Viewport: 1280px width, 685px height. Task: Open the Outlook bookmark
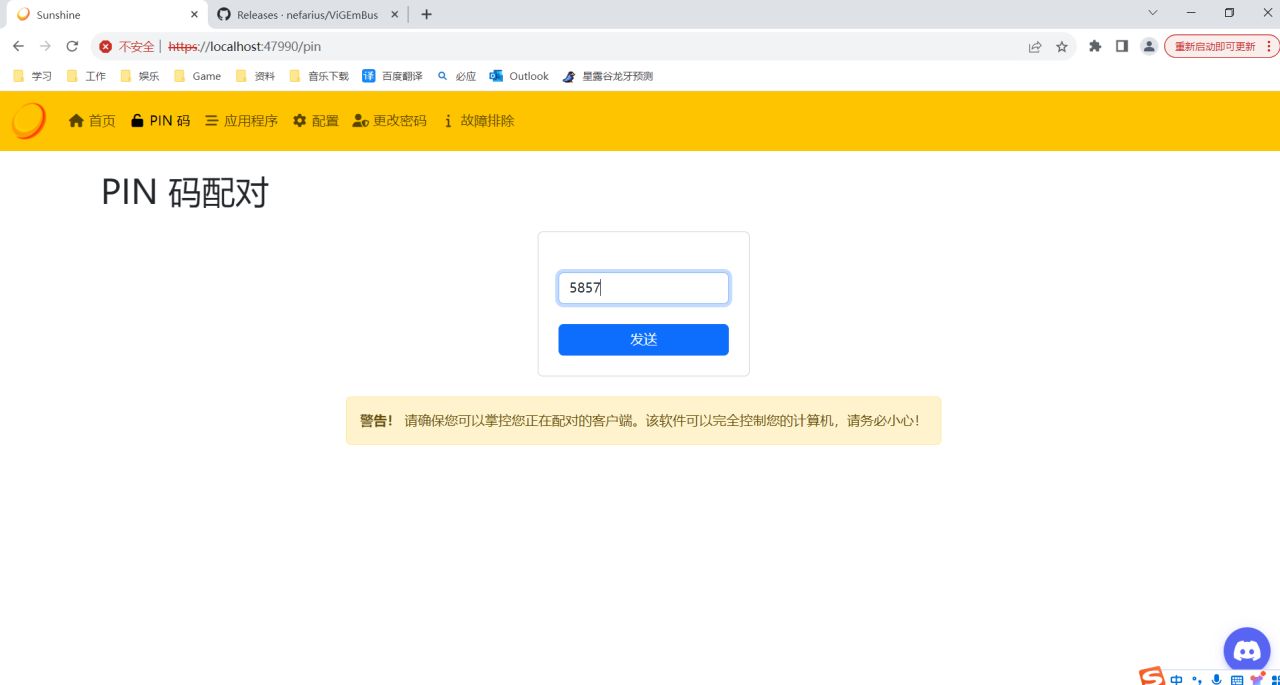[x=519, y=76]
